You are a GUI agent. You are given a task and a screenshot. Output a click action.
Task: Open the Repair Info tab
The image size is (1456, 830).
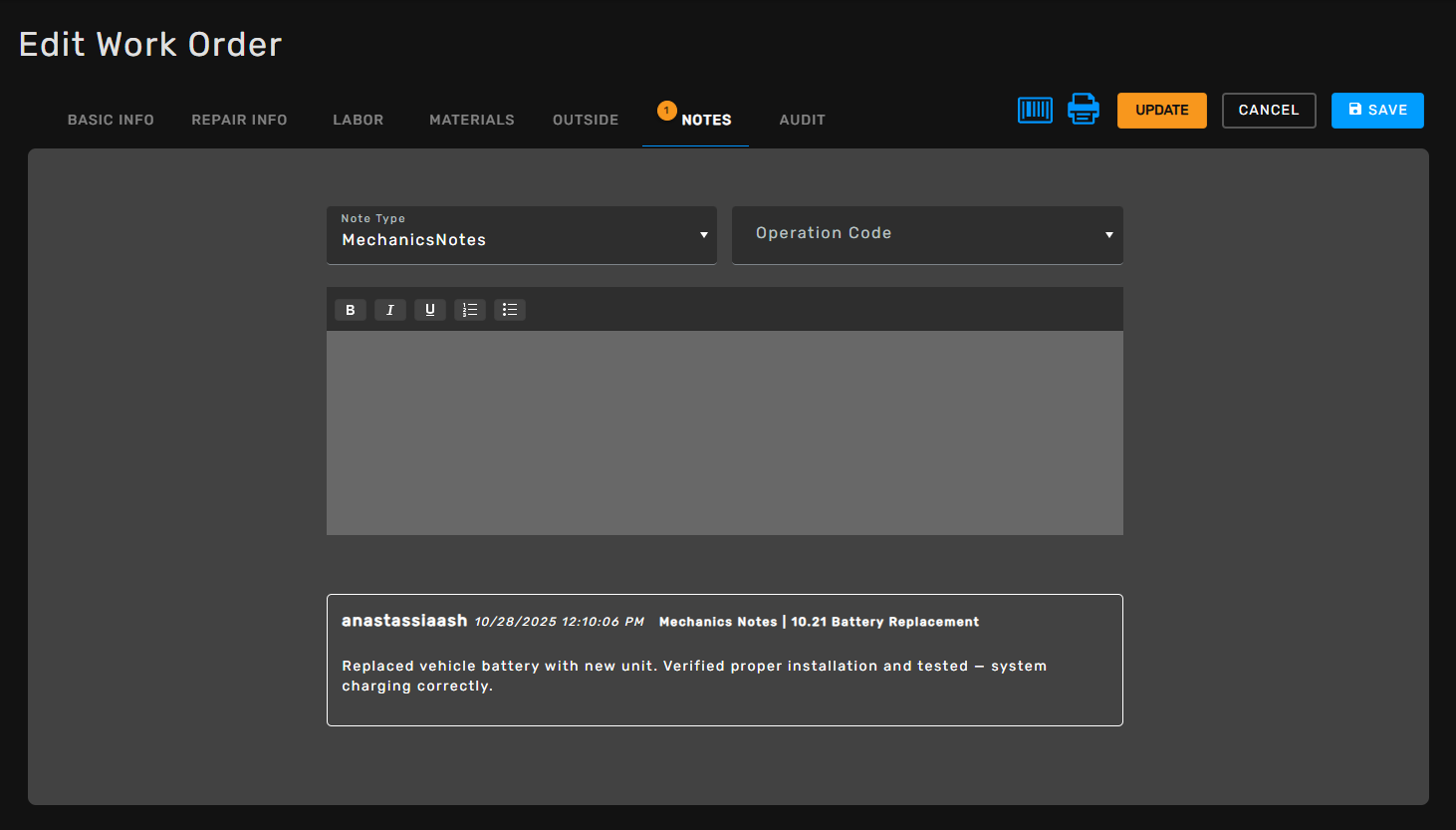[239, 120]
